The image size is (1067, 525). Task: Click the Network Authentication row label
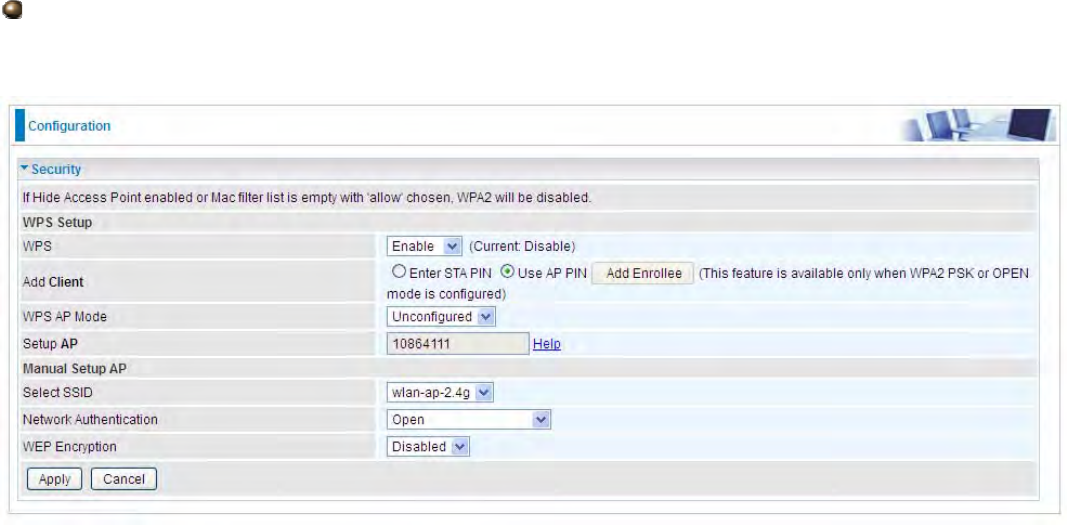tap(90, 420)
